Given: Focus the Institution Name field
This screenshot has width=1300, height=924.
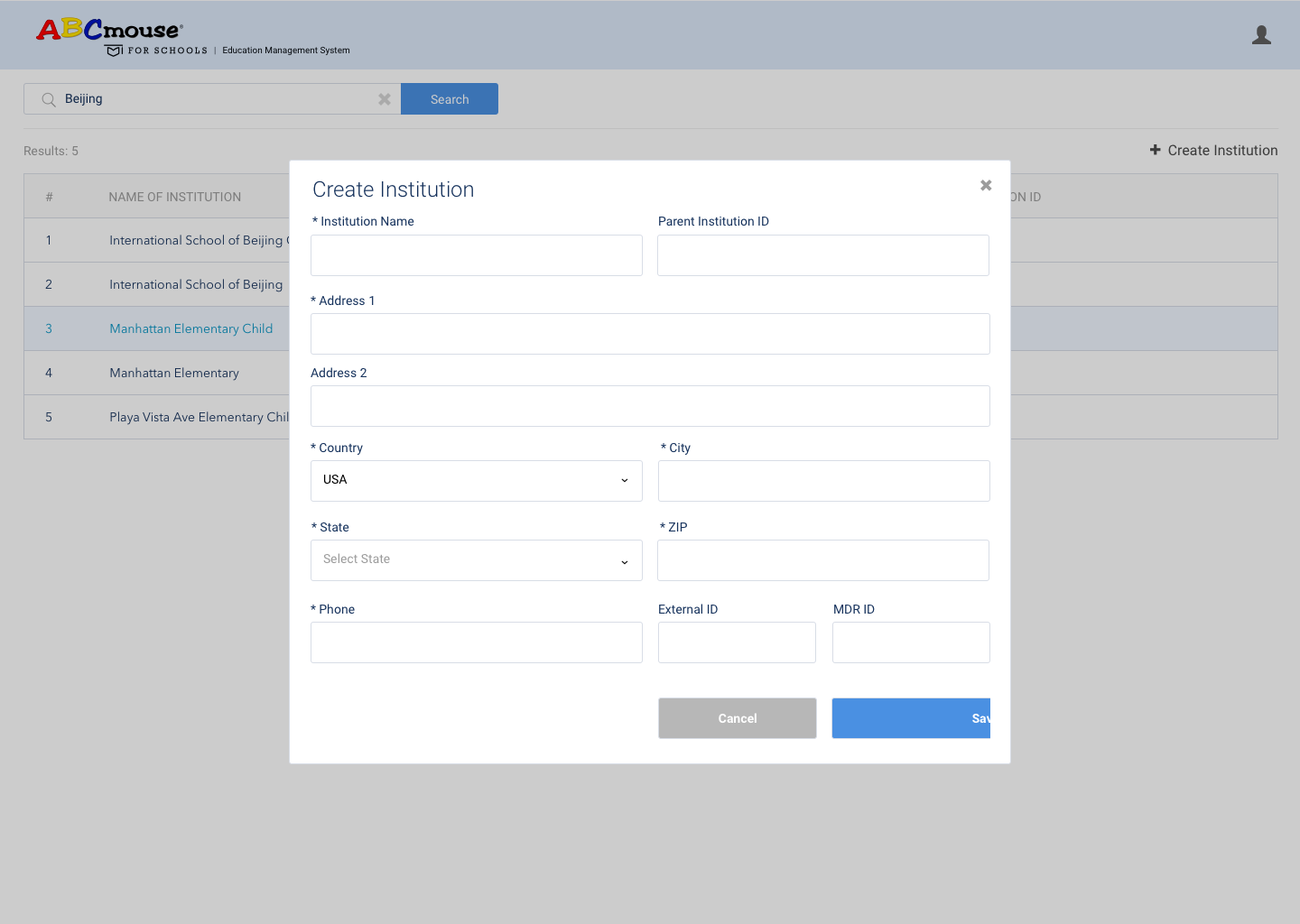Looking at the screenshot, I should pyautogui.click(x=477, y=255).
